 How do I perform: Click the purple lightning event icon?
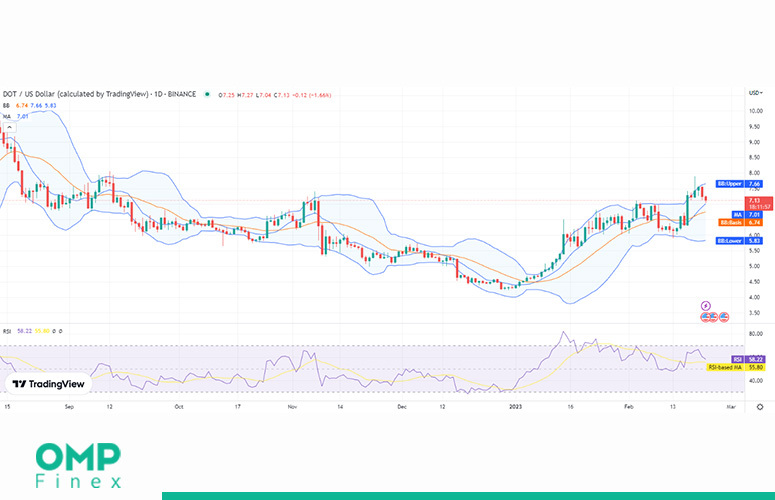coord(706,306)
